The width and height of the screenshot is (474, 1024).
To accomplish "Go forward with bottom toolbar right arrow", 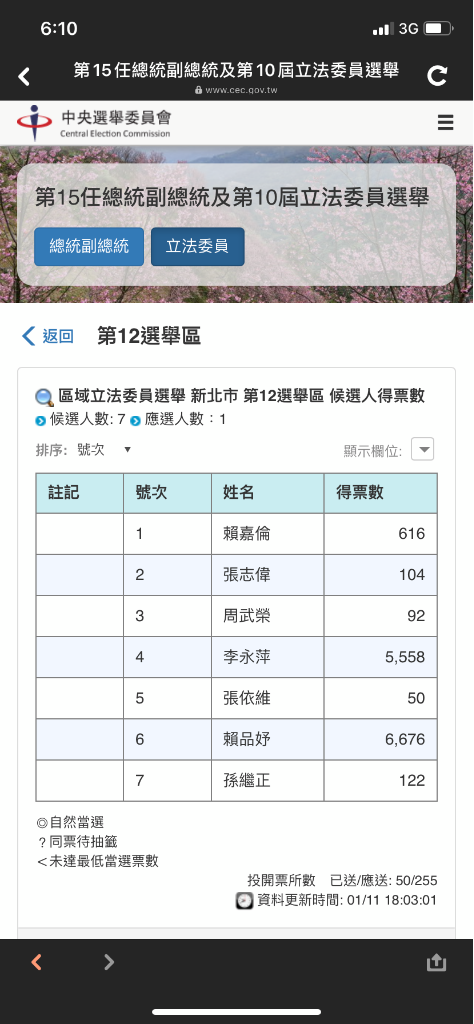I will coord(109,961).
